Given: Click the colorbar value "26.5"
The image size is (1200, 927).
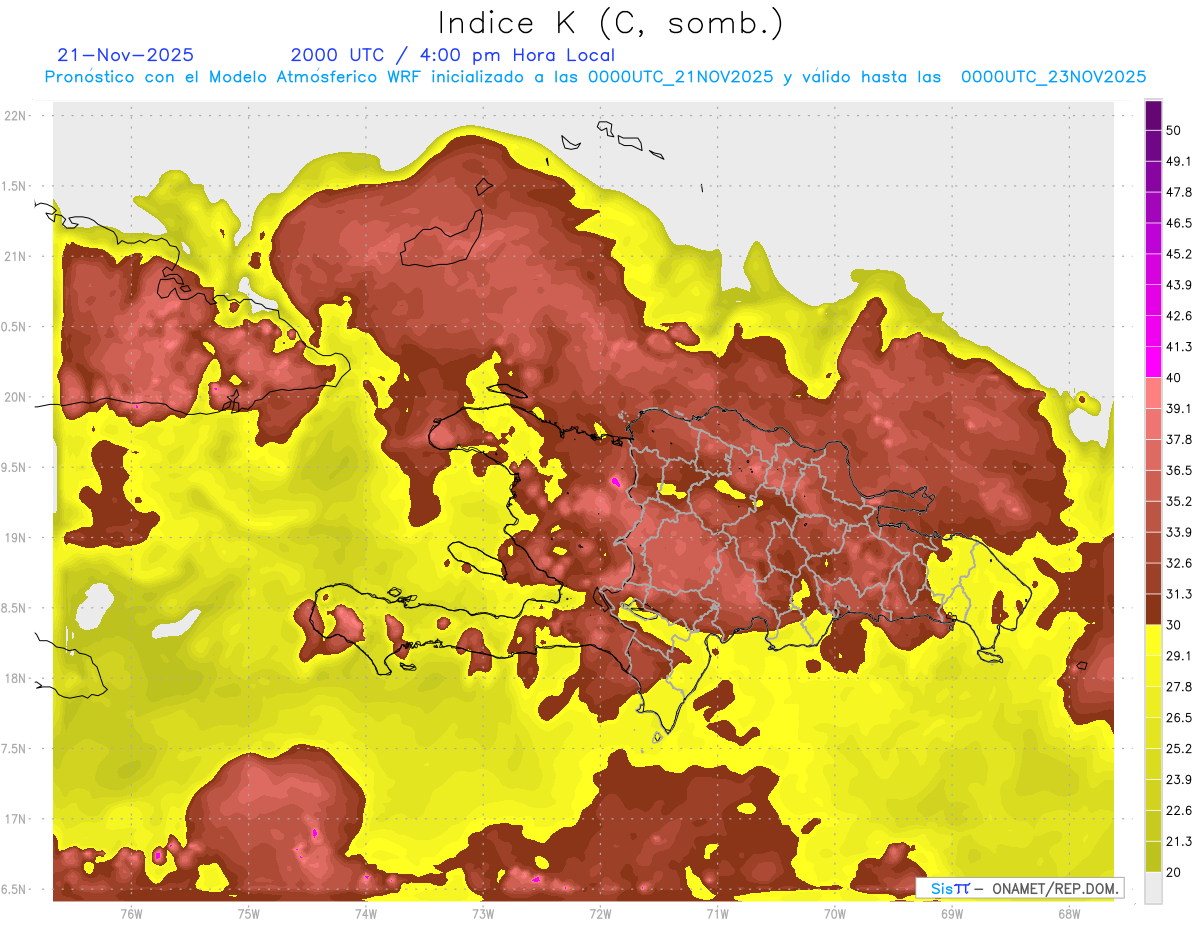Looking at the screenshot, I should point(1179,718).
